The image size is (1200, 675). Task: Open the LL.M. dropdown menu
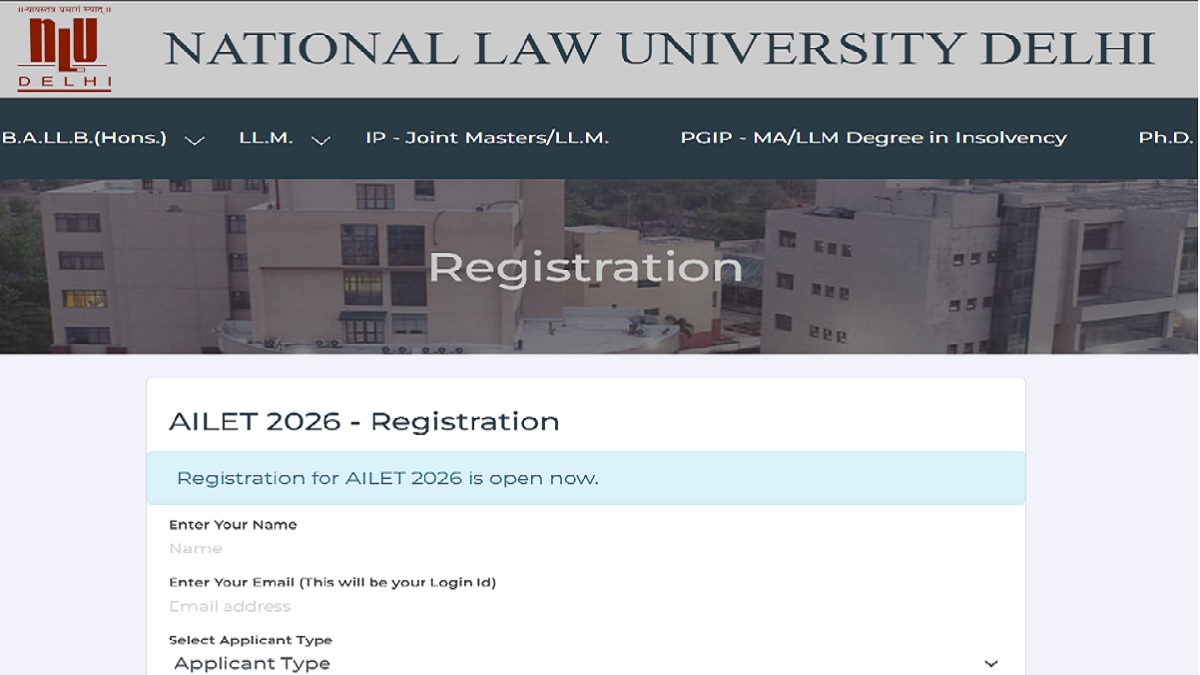click(264, 138)
